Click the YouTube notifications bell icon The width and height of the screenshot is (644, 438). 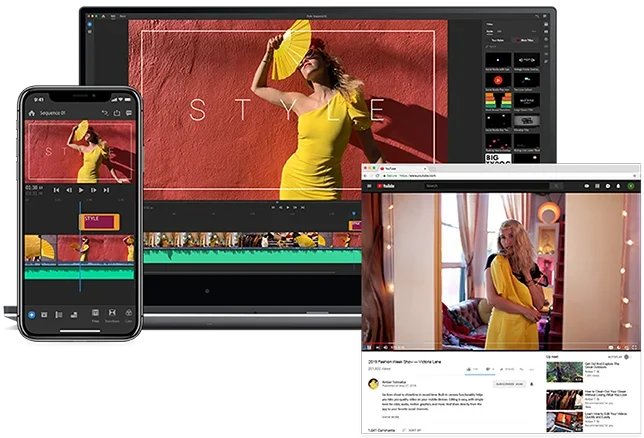[618, 186]
